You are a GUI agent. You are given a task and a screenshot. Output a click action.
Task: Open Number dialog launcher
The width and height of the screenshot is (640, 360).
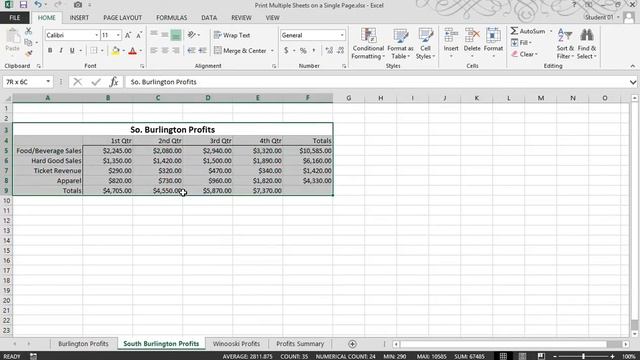pos(344,66)
